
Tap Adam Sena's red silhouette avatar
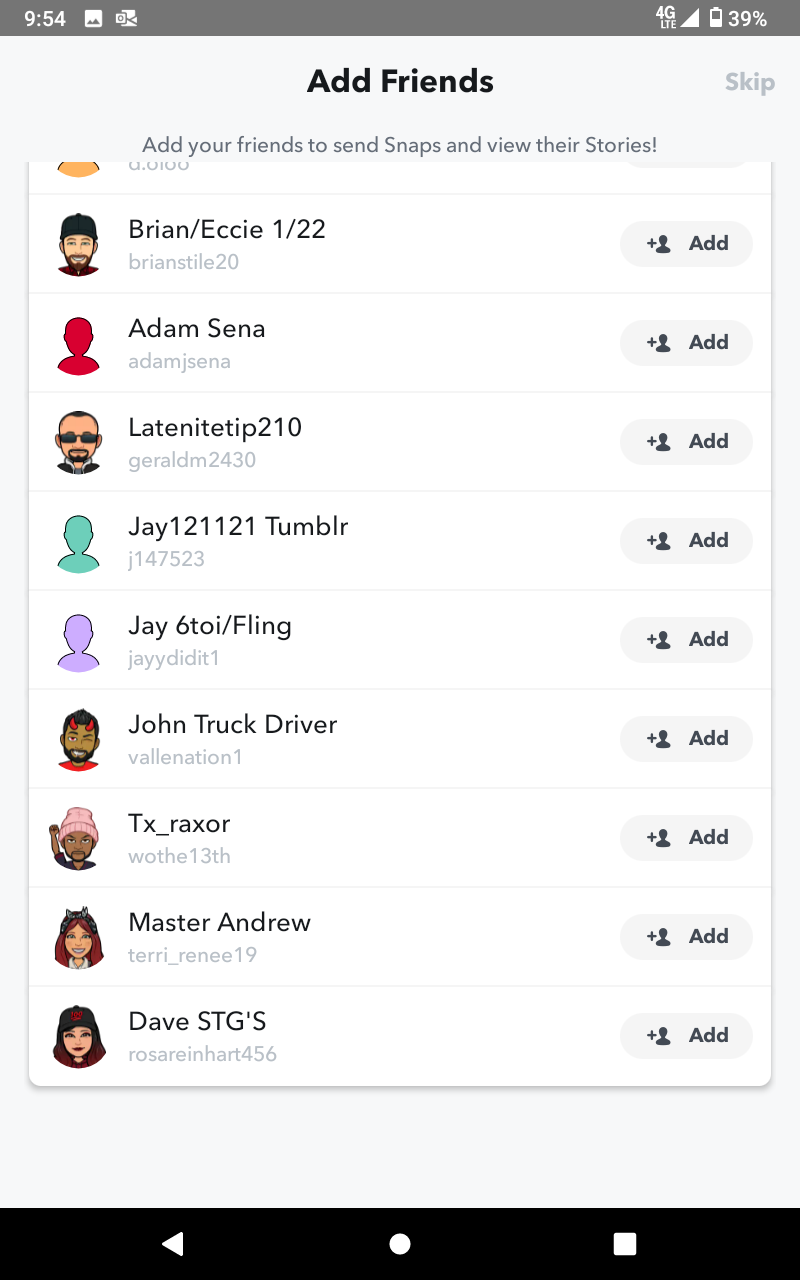pyautogui.click(x=78, y=343)
